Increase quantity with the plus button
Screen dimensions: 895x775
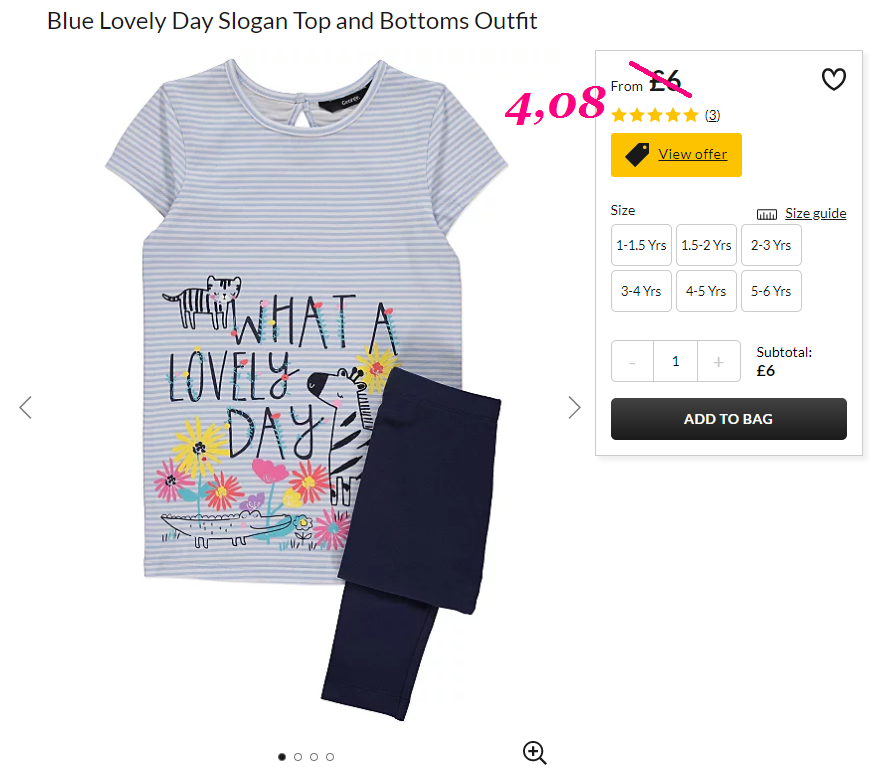click(719, 361)
